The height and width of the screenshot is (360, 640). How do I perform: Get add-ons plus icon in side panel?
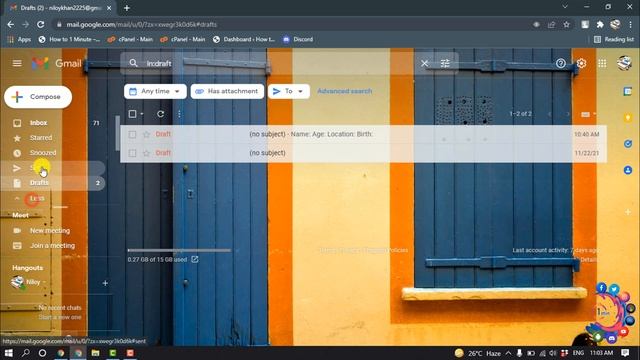coord(628,212)
